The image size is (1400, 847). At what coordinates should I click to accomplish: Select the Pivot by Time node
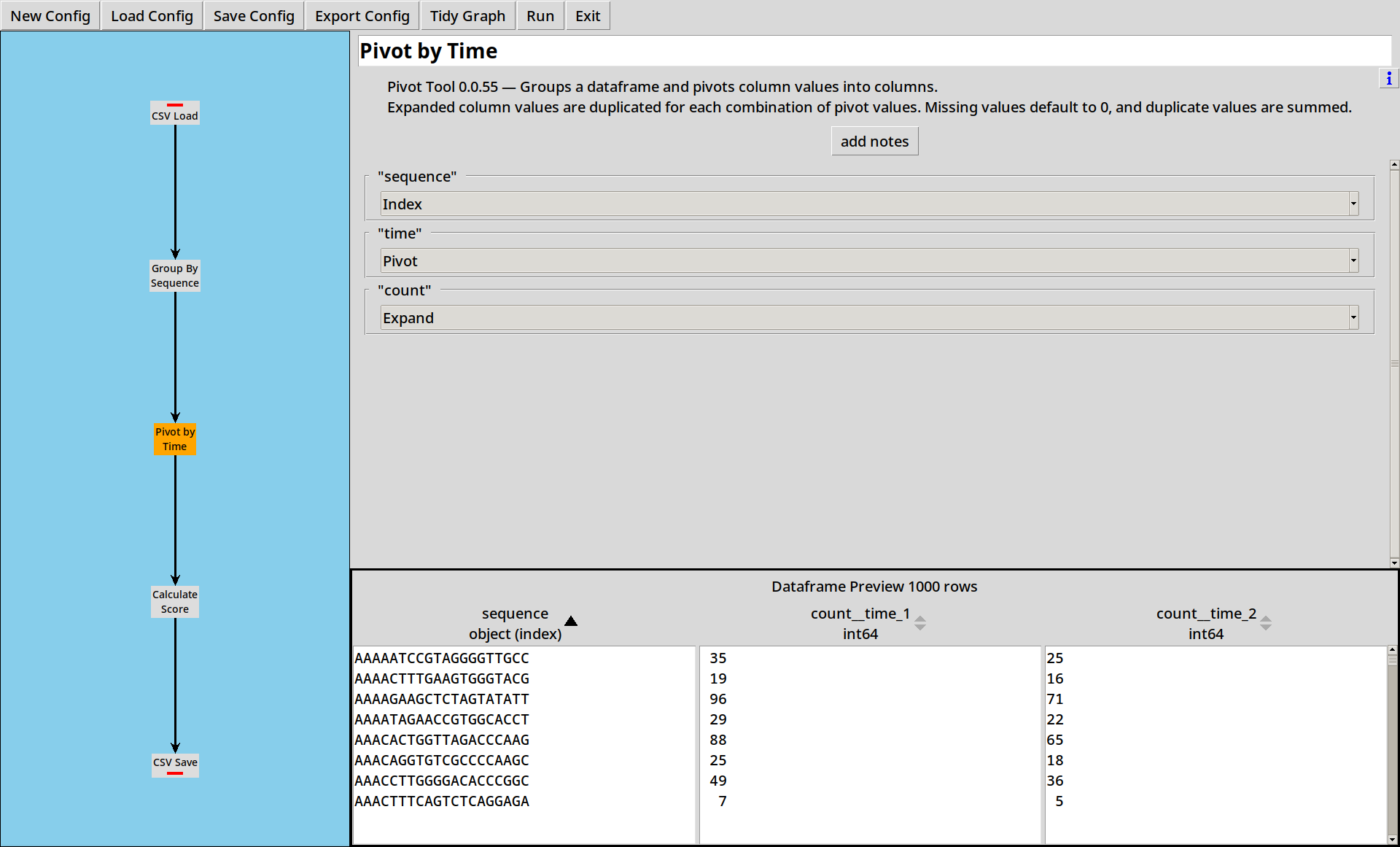[x=175, y=439]
